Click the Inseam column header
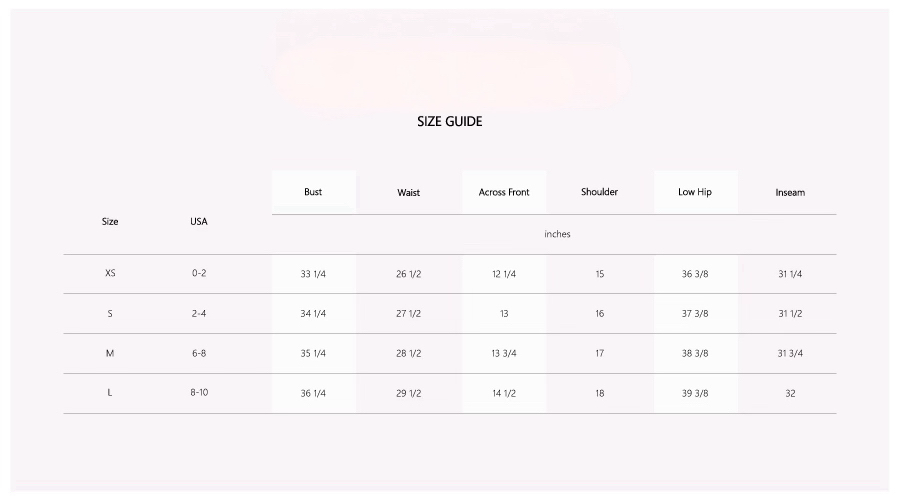Screen dimensions: 900x500 coord(790,192)
